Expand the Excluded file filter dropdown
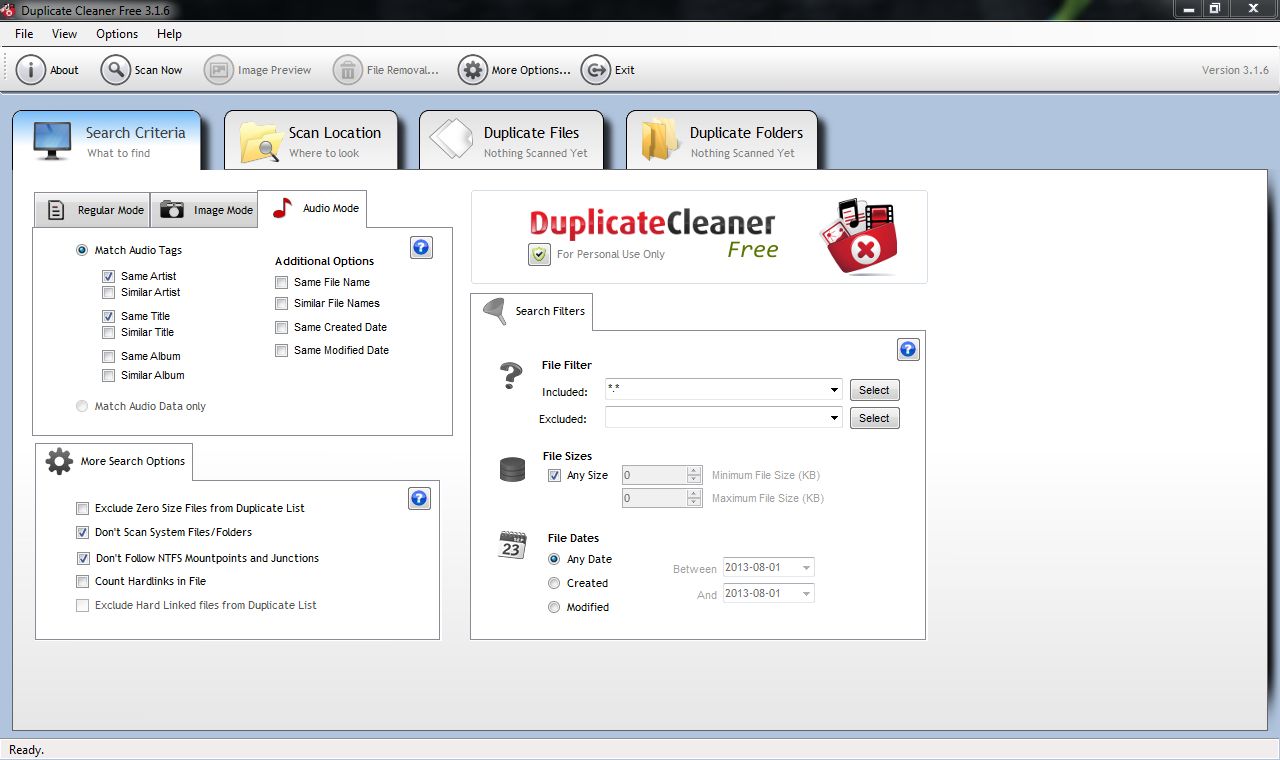Image resolution: width=1280 pixels, height=760 pixels. [834, 418]
